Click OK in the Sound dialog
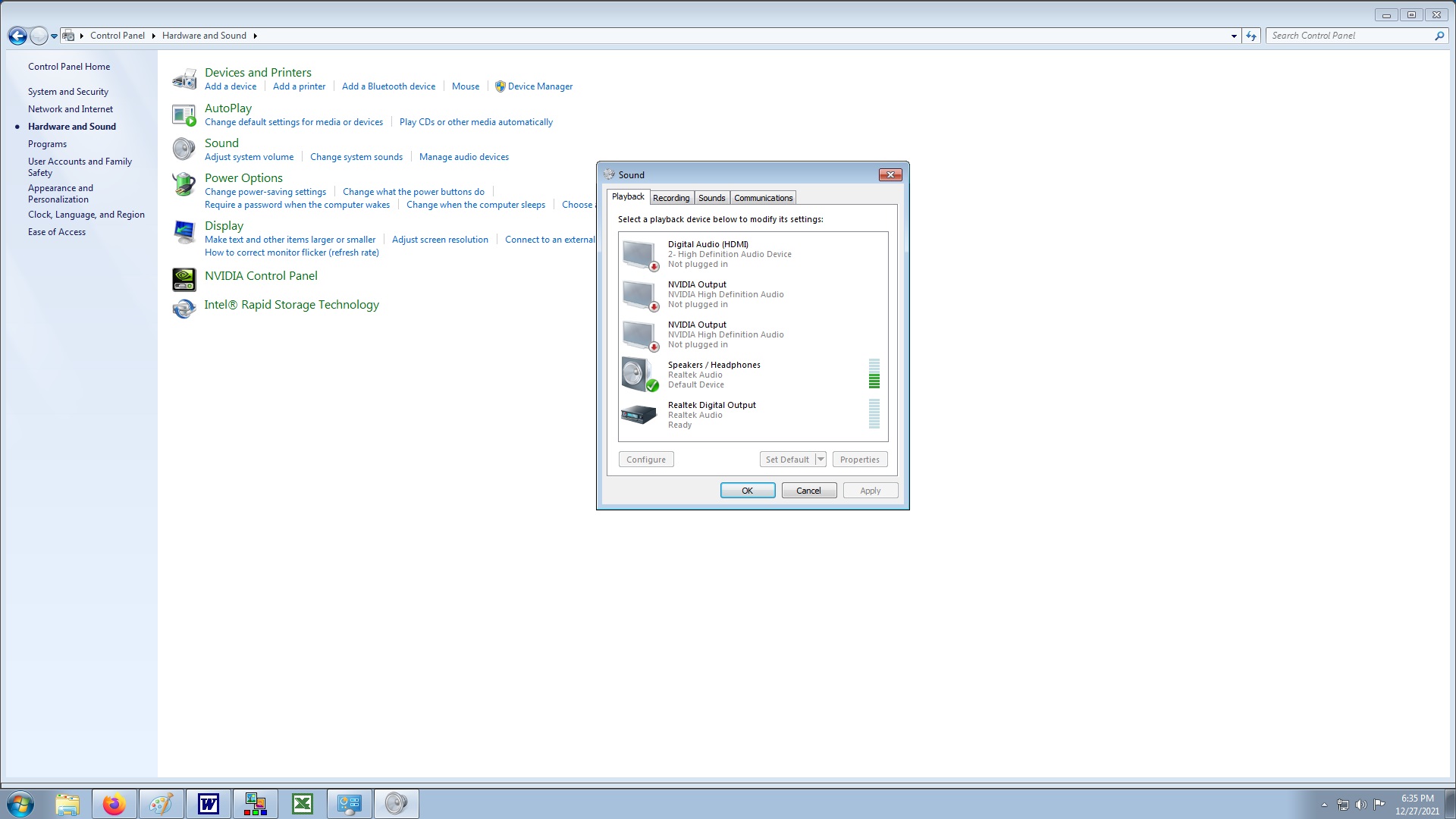Viewport: 1456px width, 819px height. pos(748,491)
